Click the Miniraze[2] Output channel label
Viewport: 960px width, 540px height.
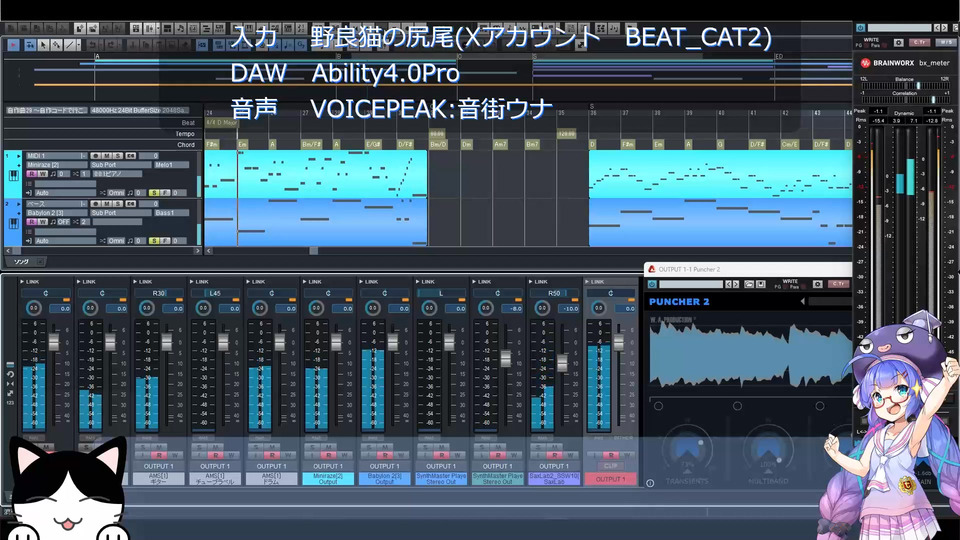point(328,479)
